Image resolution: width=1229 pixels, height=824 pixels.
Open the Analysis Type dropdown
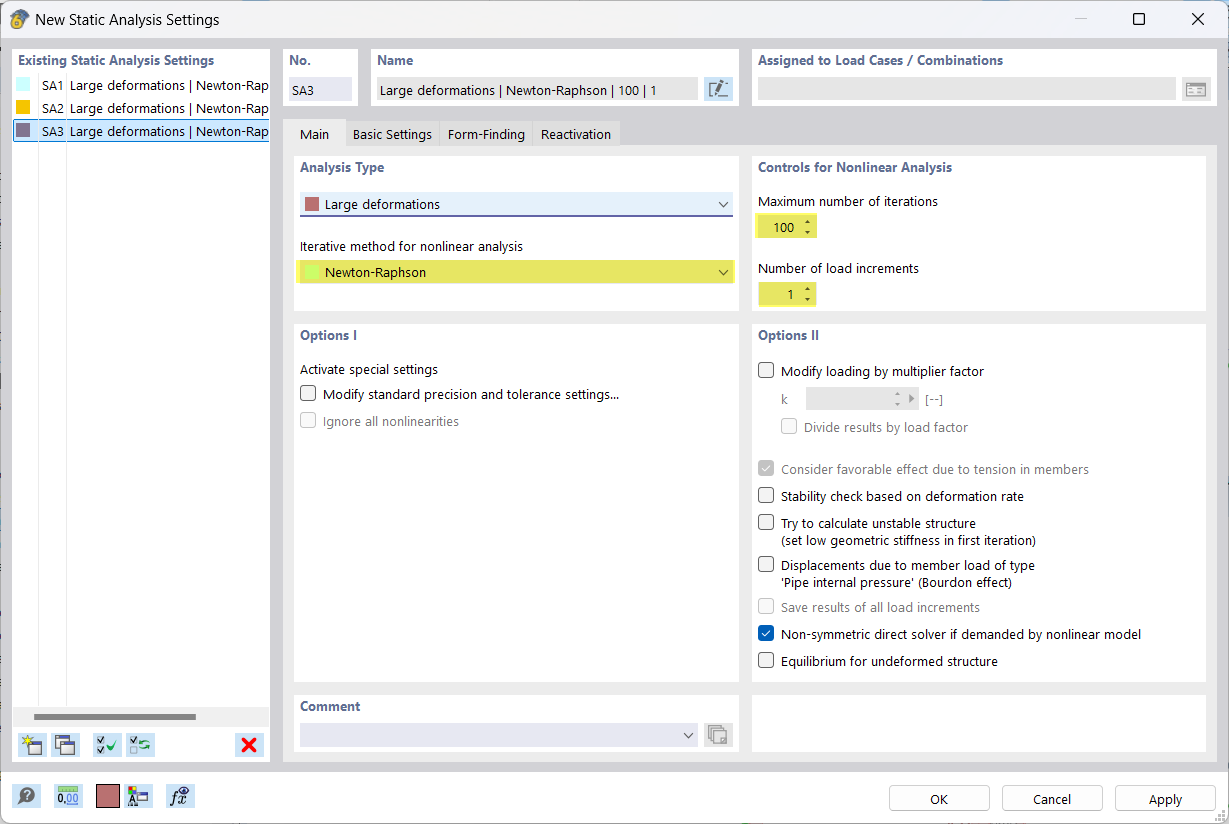[723, 204]
